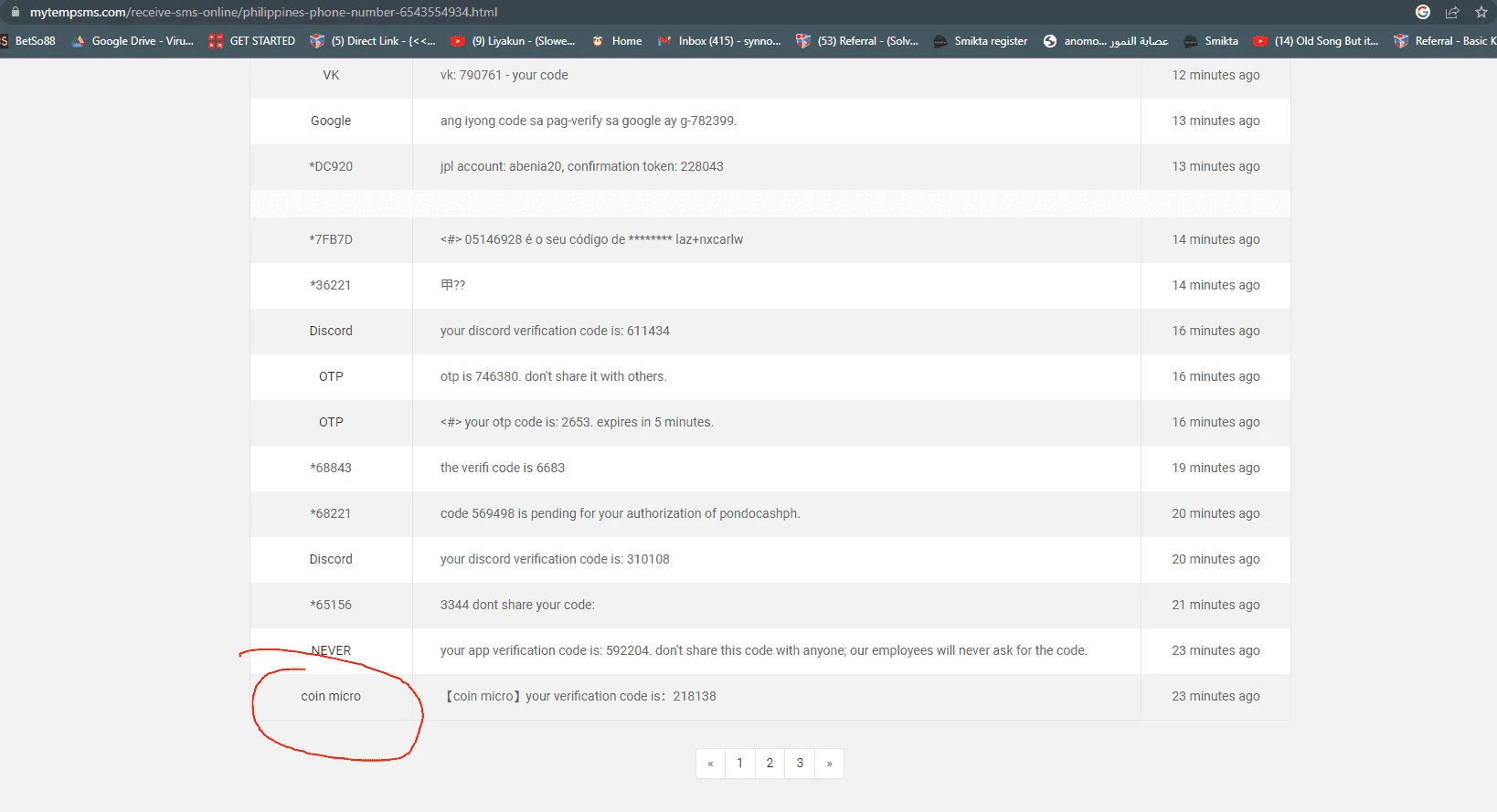
Task: Click the NEVER sender cell
Action: 331,650
